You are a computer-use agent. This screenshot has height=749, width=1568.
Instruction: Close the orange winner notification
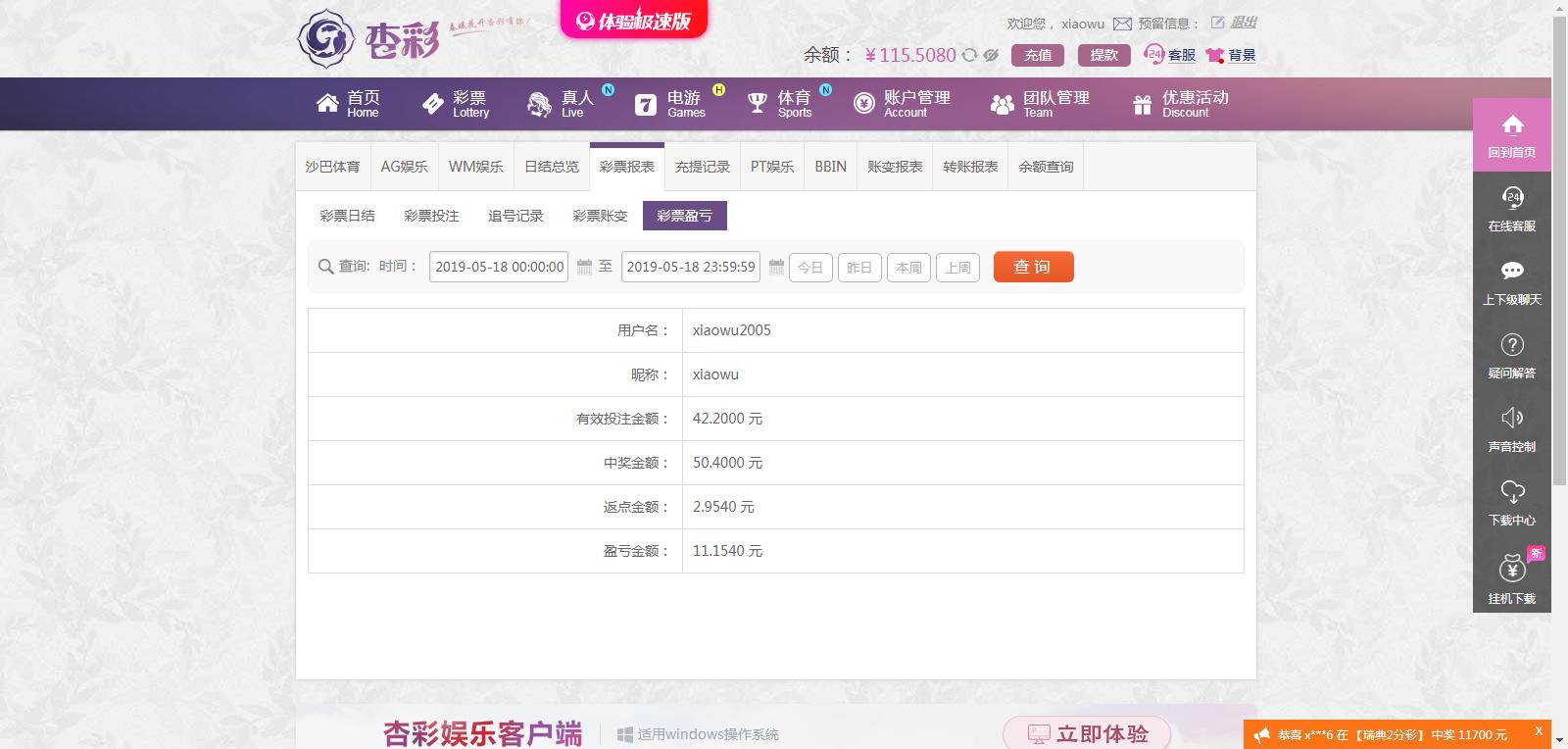click(1539, 731)
